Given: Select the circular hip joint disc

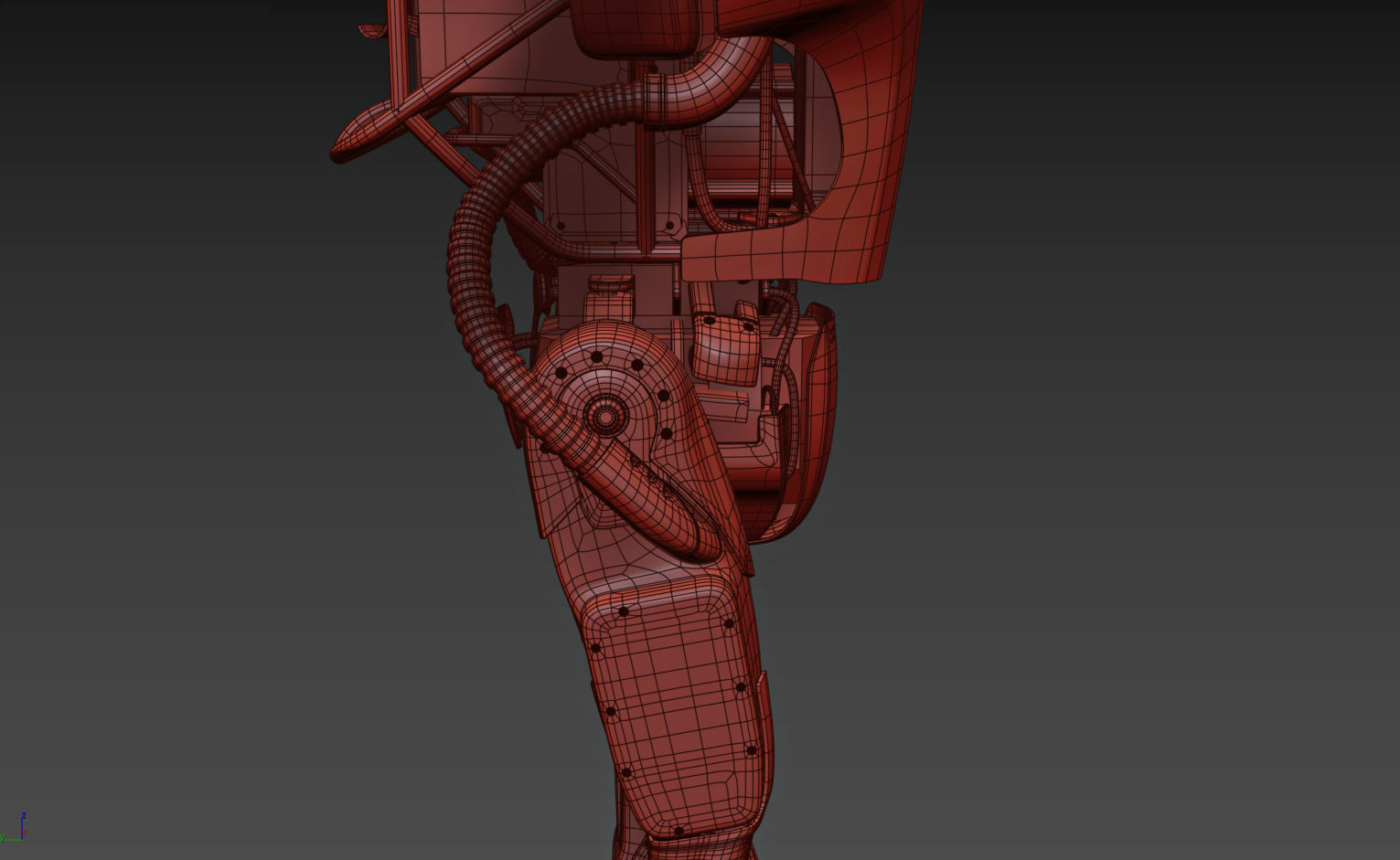Looking at the screenshot, I should click(x=604, y=417).
